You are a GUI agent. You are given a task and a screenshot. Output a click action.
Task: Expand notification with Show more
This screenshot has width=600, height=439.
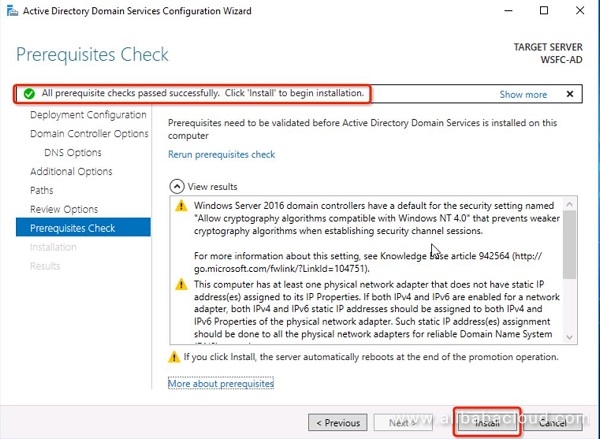click(523, 94)
